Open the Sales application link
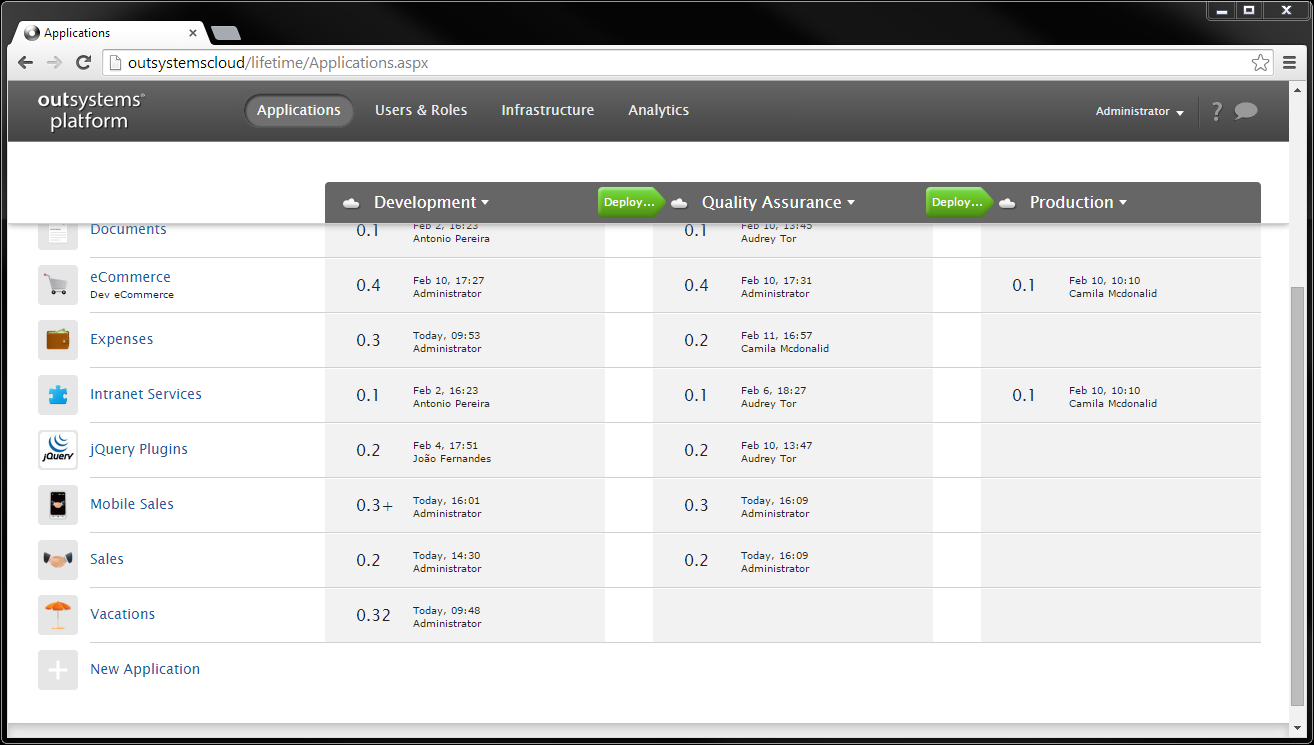The image size is (1314, 745). (107, 559)
